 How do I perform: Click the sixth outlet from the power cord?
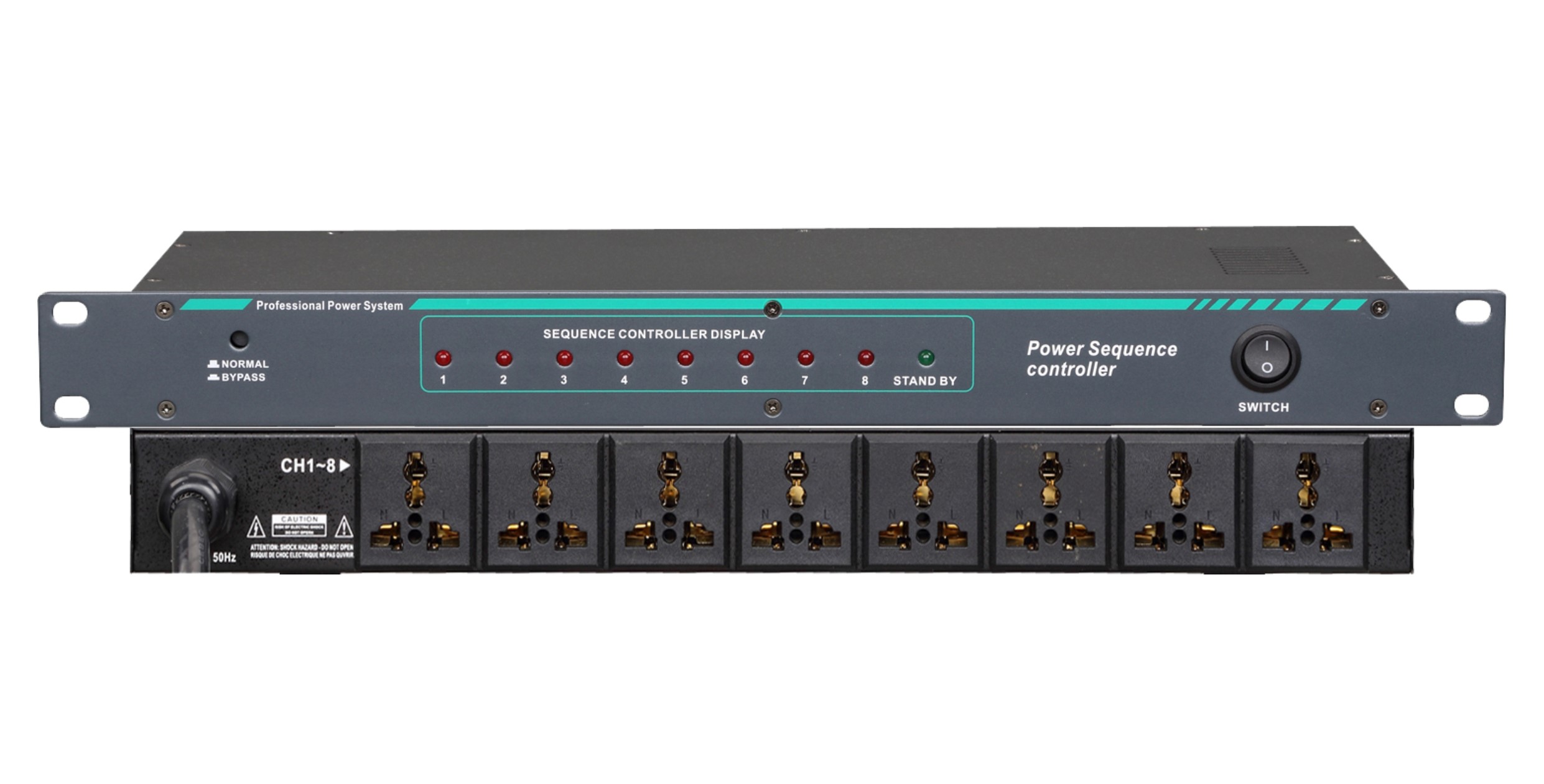[1051, 501]
